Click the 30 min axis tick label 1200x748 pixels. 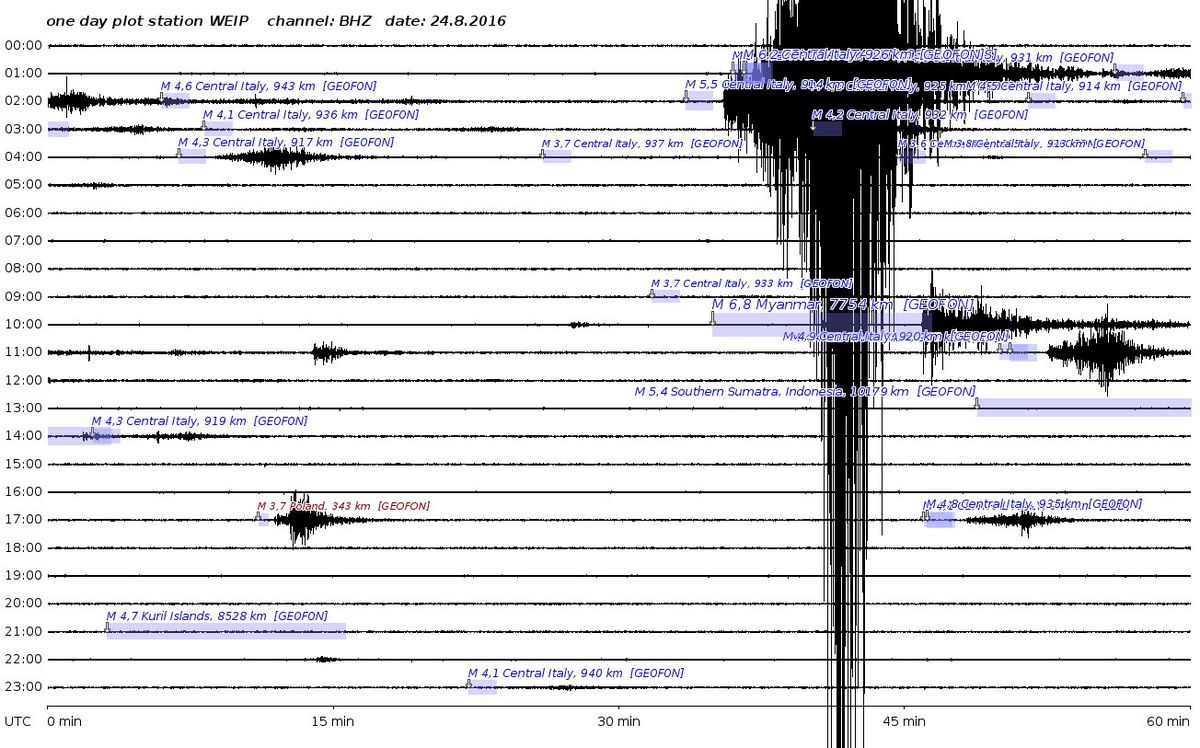pyautogui.click(x=618, y=721)
